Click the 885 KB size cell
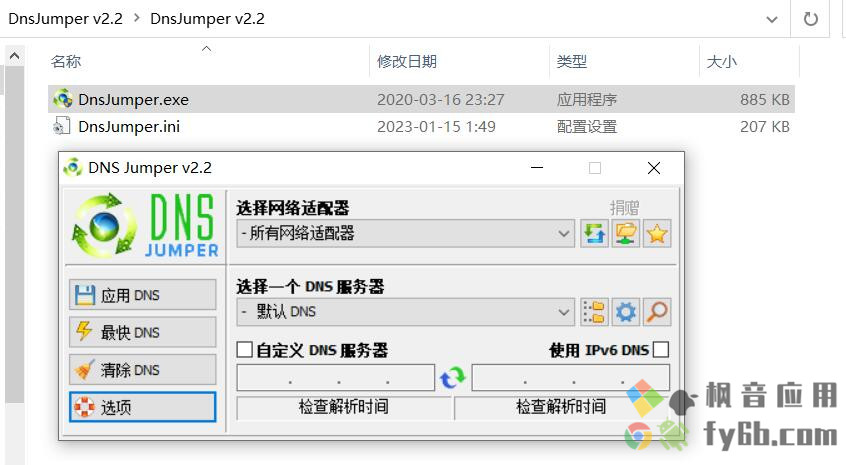The height and width of the screenshot is (465, 846). (x=765, y=99)
